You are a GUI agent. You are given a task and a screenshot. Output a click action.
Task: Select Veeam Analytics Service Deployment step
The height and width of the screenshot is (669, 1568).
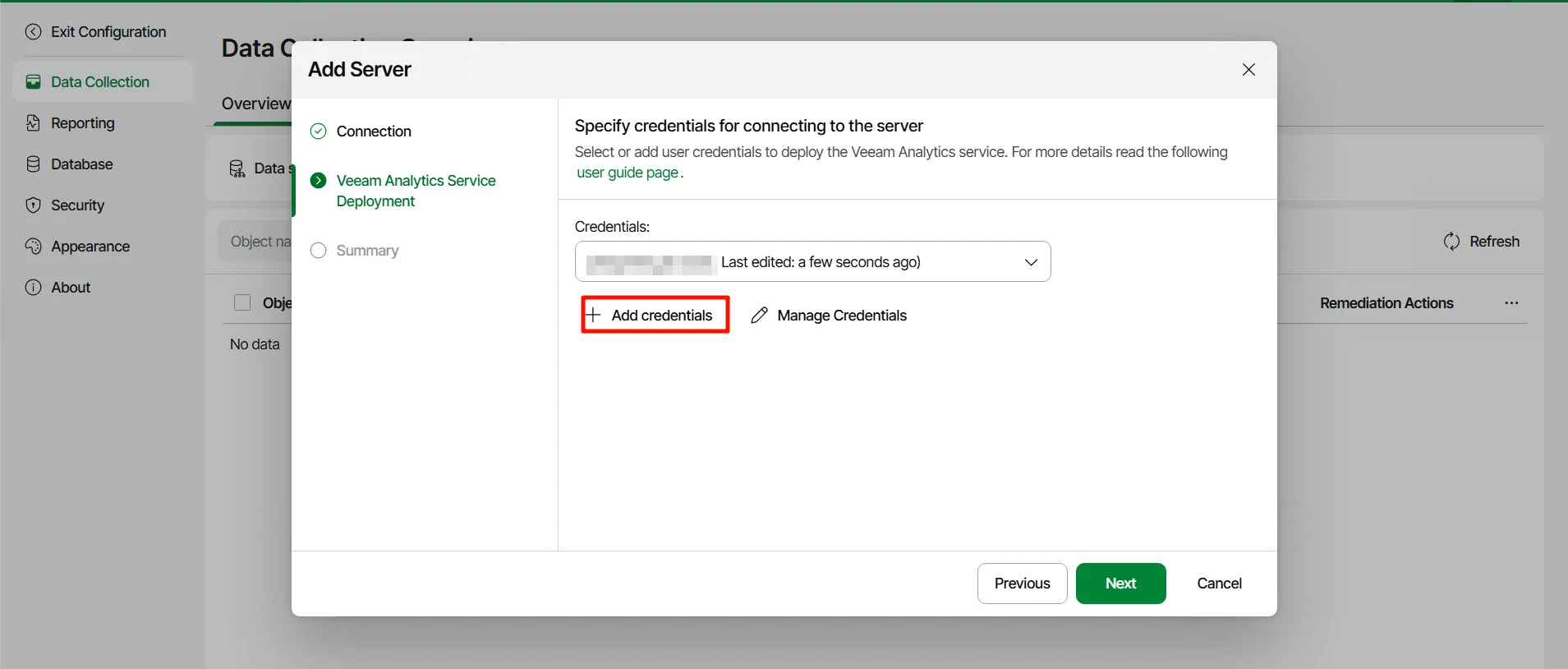415,191
